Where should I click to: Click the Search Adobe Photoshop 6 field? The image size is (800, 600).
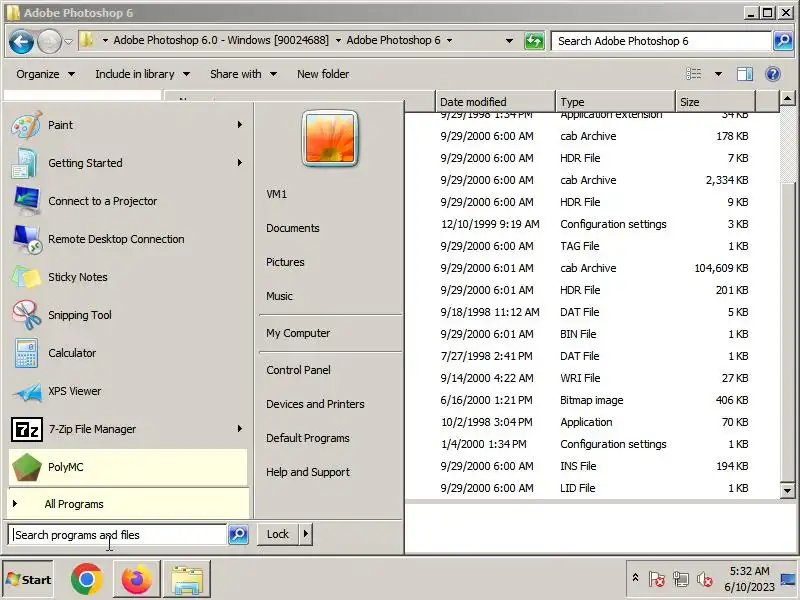point(661,41)
